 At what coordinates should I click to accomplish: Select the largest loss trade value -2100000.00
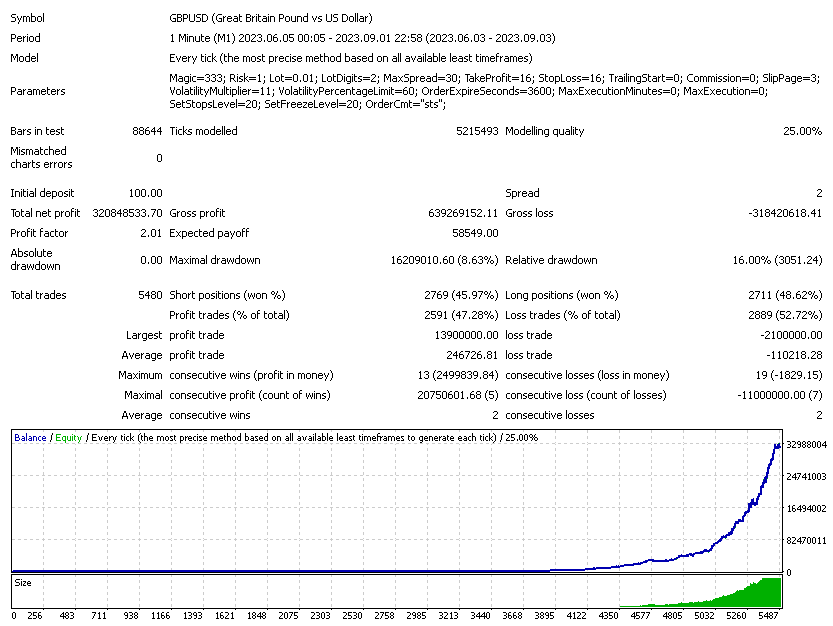click(792, 335)
